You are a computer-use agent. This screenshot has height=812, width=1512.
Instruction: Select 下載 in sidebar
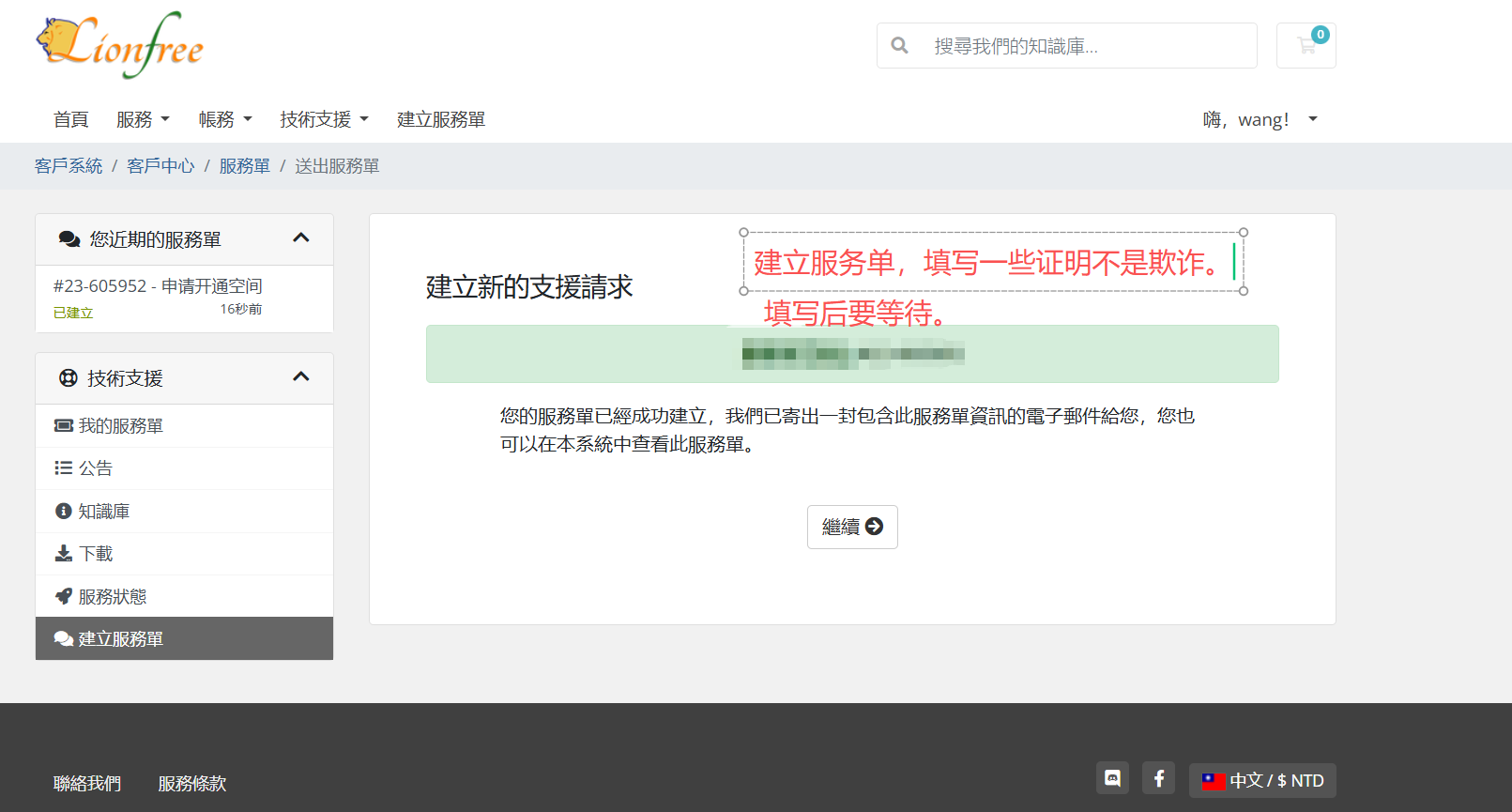(184, 553)
